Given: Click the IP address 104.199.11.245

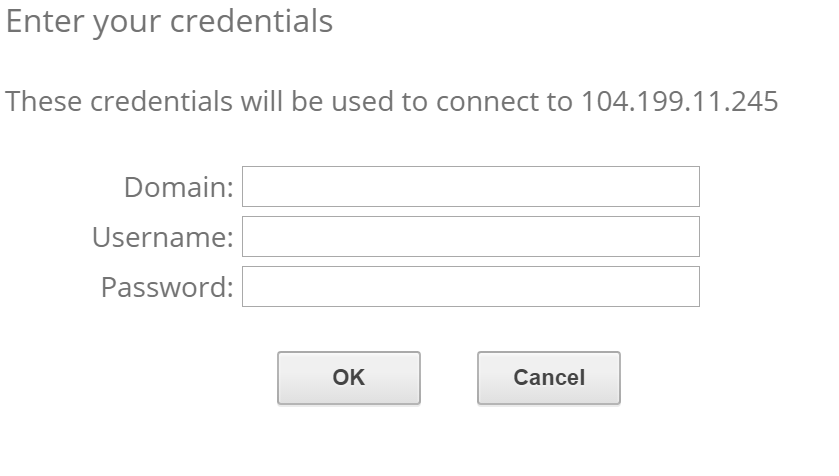Looking at the screenshot, I should pos(679,101).
